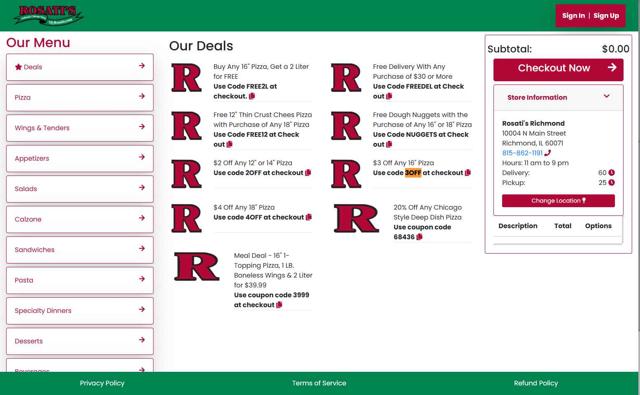Open the Pizza menu category
Image resolution: width=640 pixels, height=395 pixels.
(80, 98)
